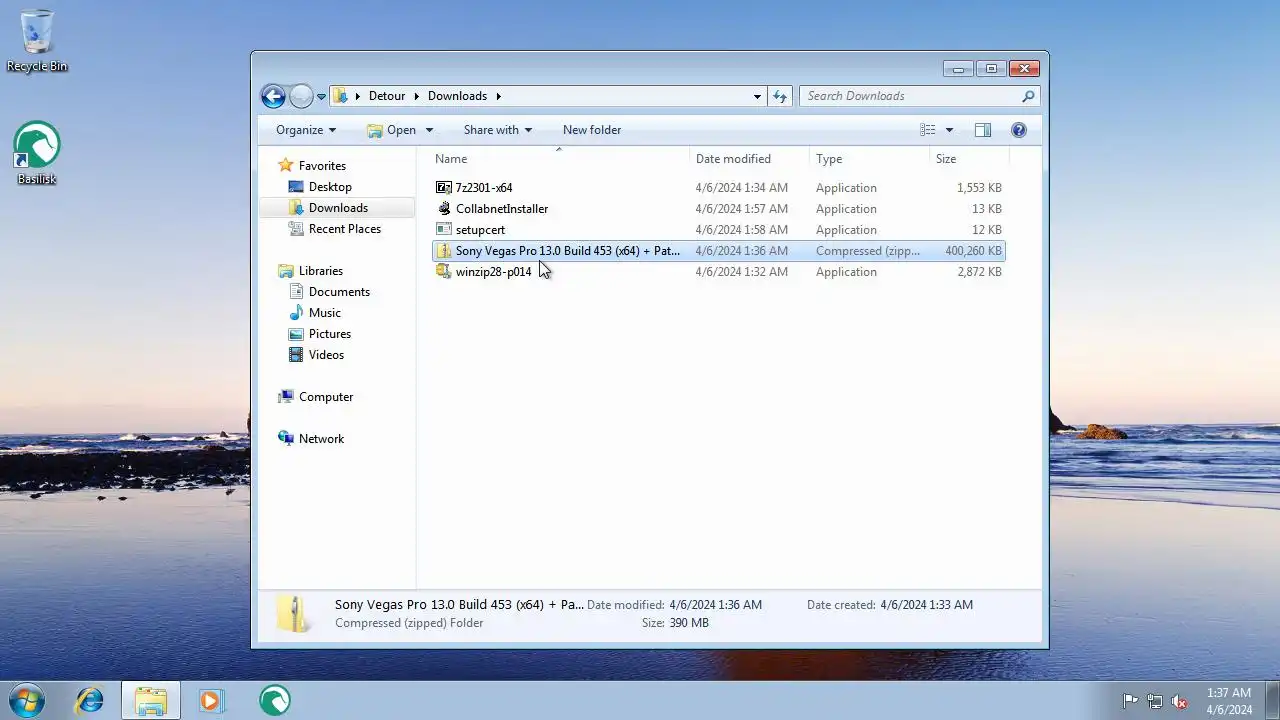
Task: Expand the view options dropdown arrow
Action: pos(949,130)
